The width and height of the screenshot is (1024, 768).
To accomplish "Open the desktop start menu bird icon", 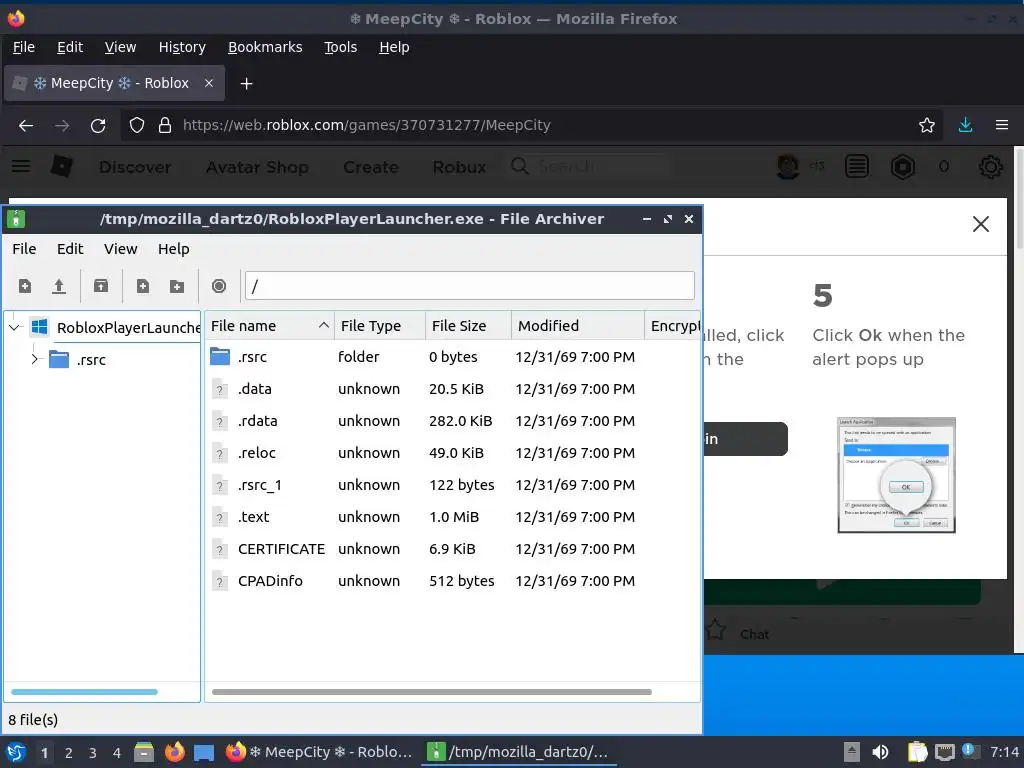I will coord(16,752).
